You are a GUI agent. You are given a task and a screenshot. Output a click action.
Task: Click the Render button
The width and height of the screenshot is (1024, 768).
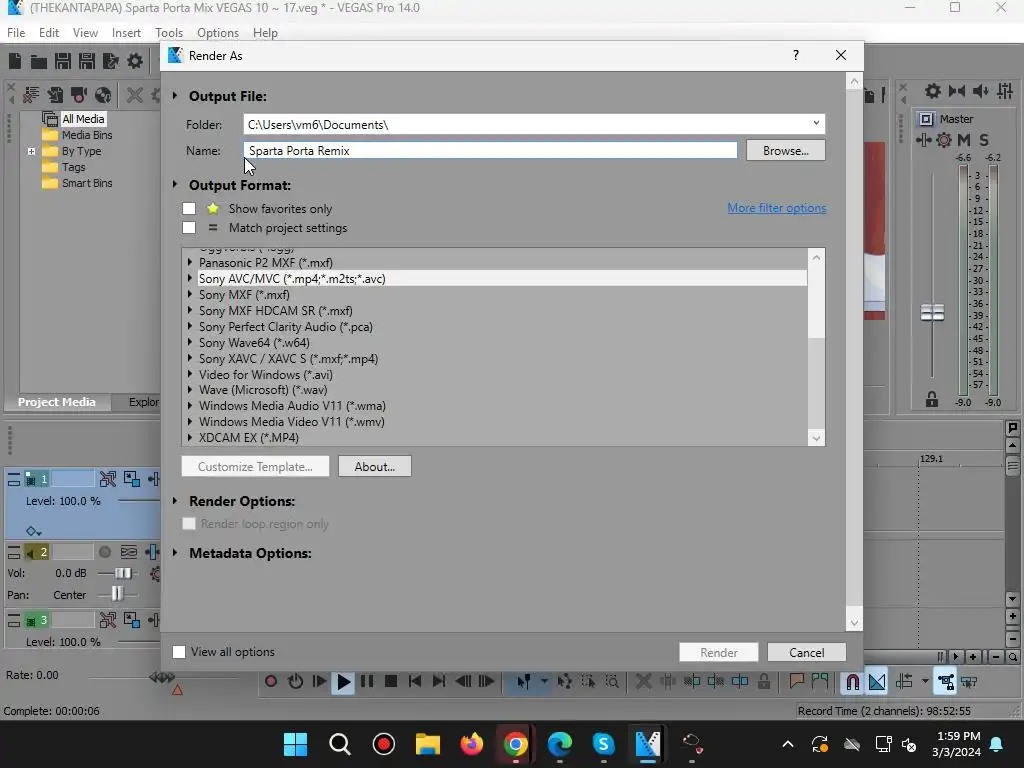[x=718, y=652]
